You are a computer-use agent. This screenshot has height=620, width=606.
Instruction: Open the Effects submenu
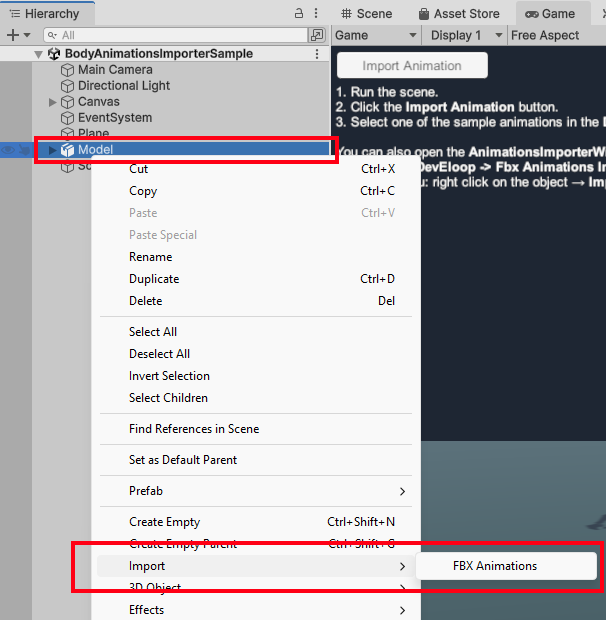255,610
